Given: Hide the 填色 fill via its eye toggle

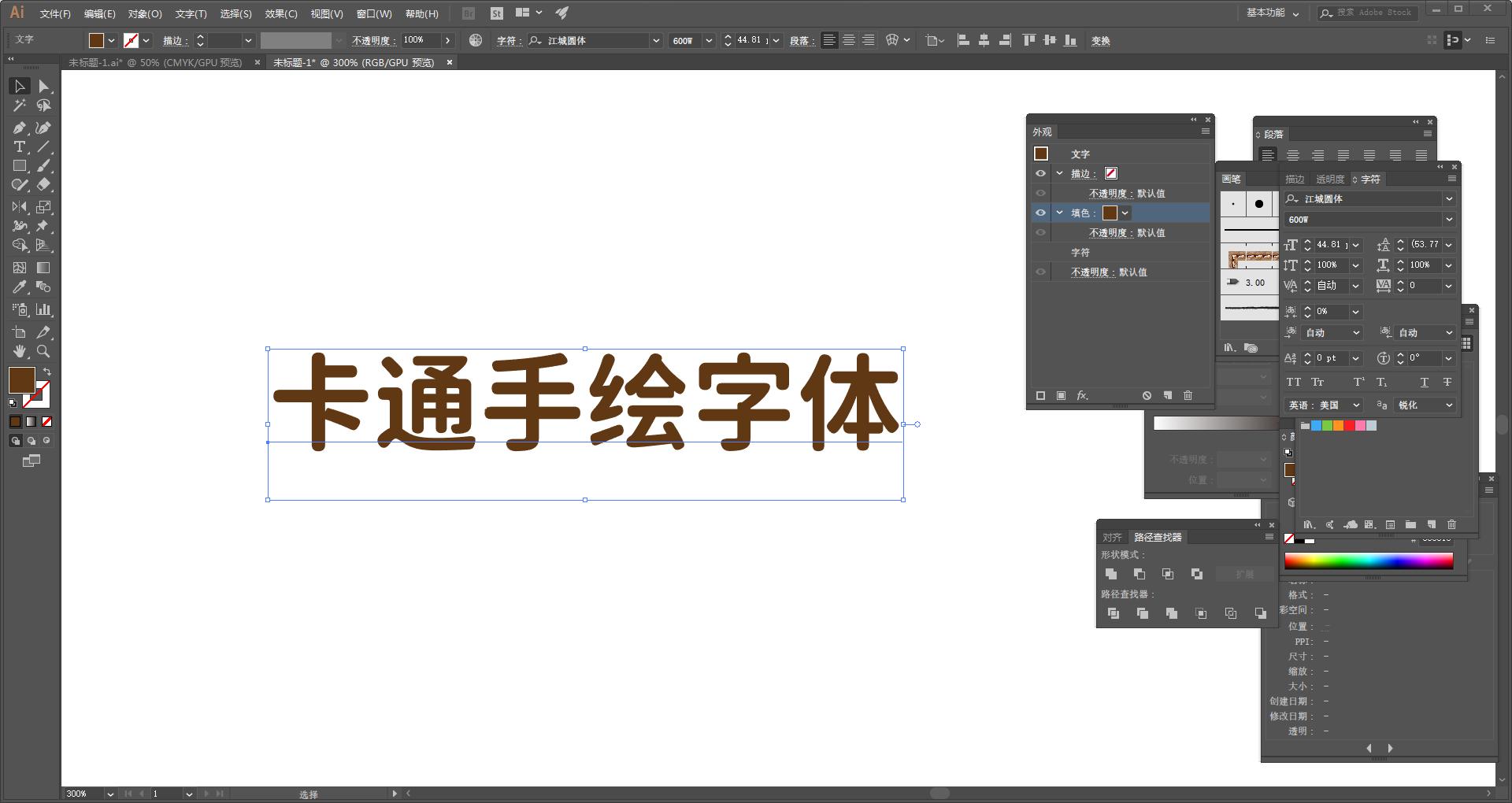Looking at the screenshot, I should [1041, 213].
